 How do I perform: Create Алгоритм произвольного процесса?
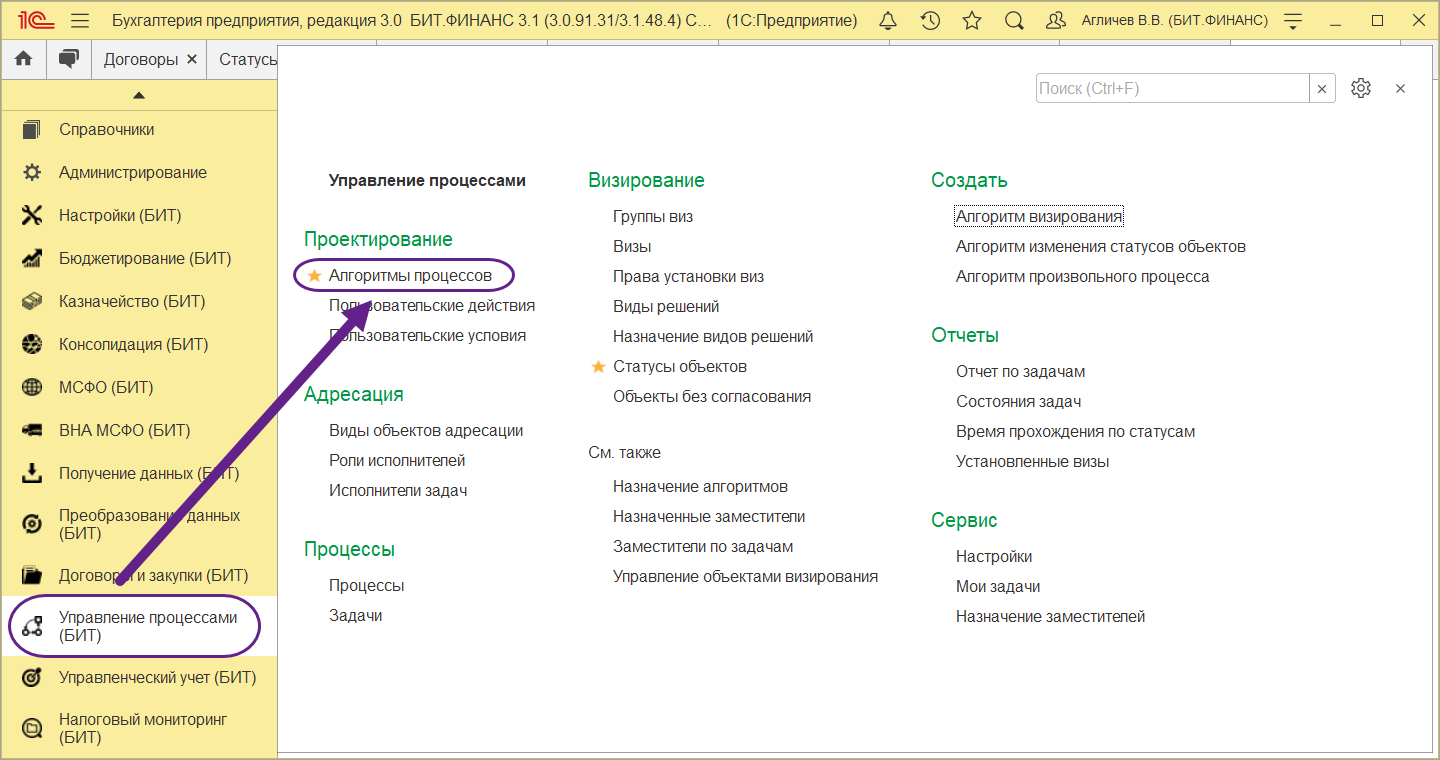click(1083, 277)
